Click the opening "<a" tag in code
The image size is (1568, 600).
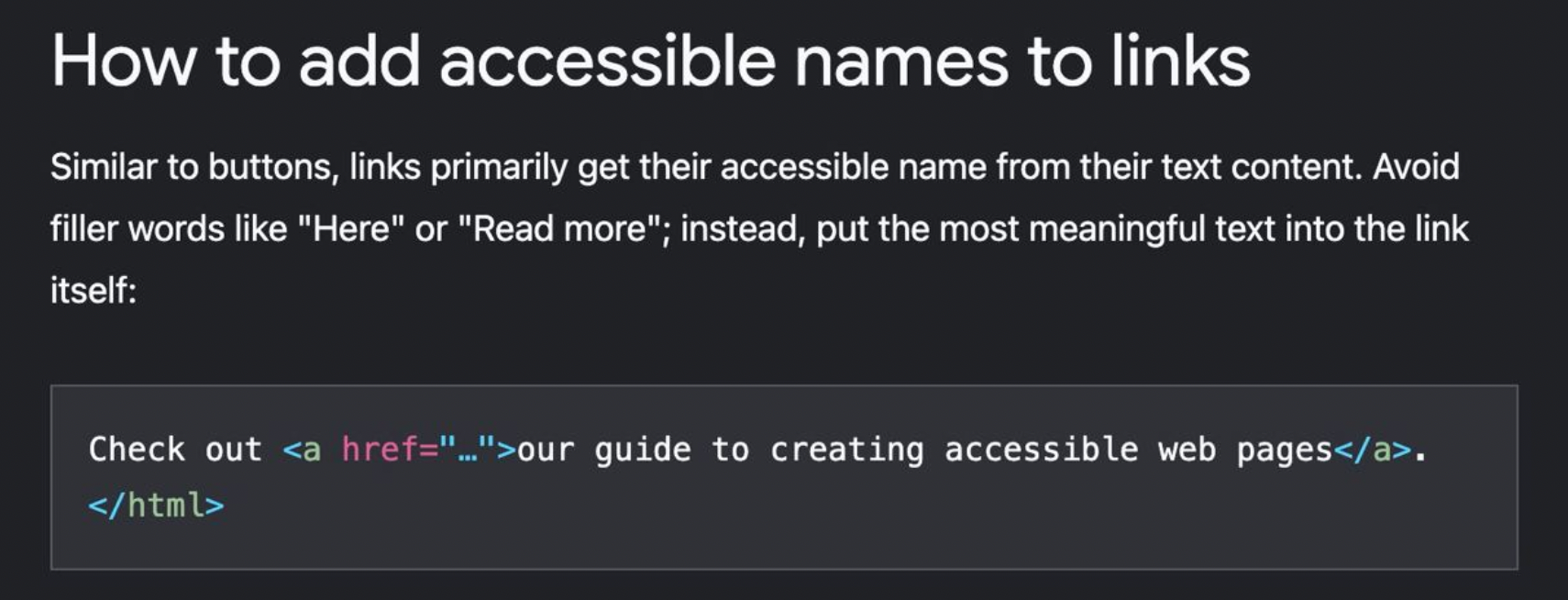[x=302, y=450]
